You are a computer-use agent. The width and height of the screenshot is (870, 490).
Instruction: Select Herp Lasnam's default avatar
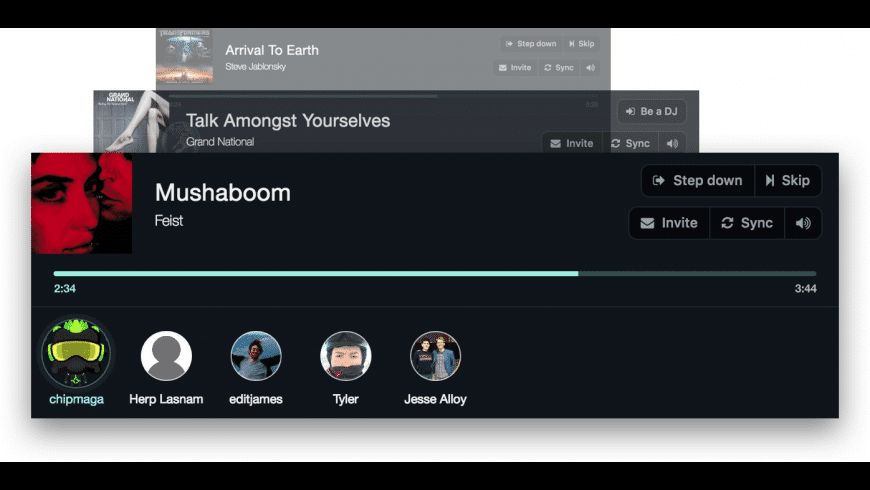pyautogui.click(x=166, y=356)
